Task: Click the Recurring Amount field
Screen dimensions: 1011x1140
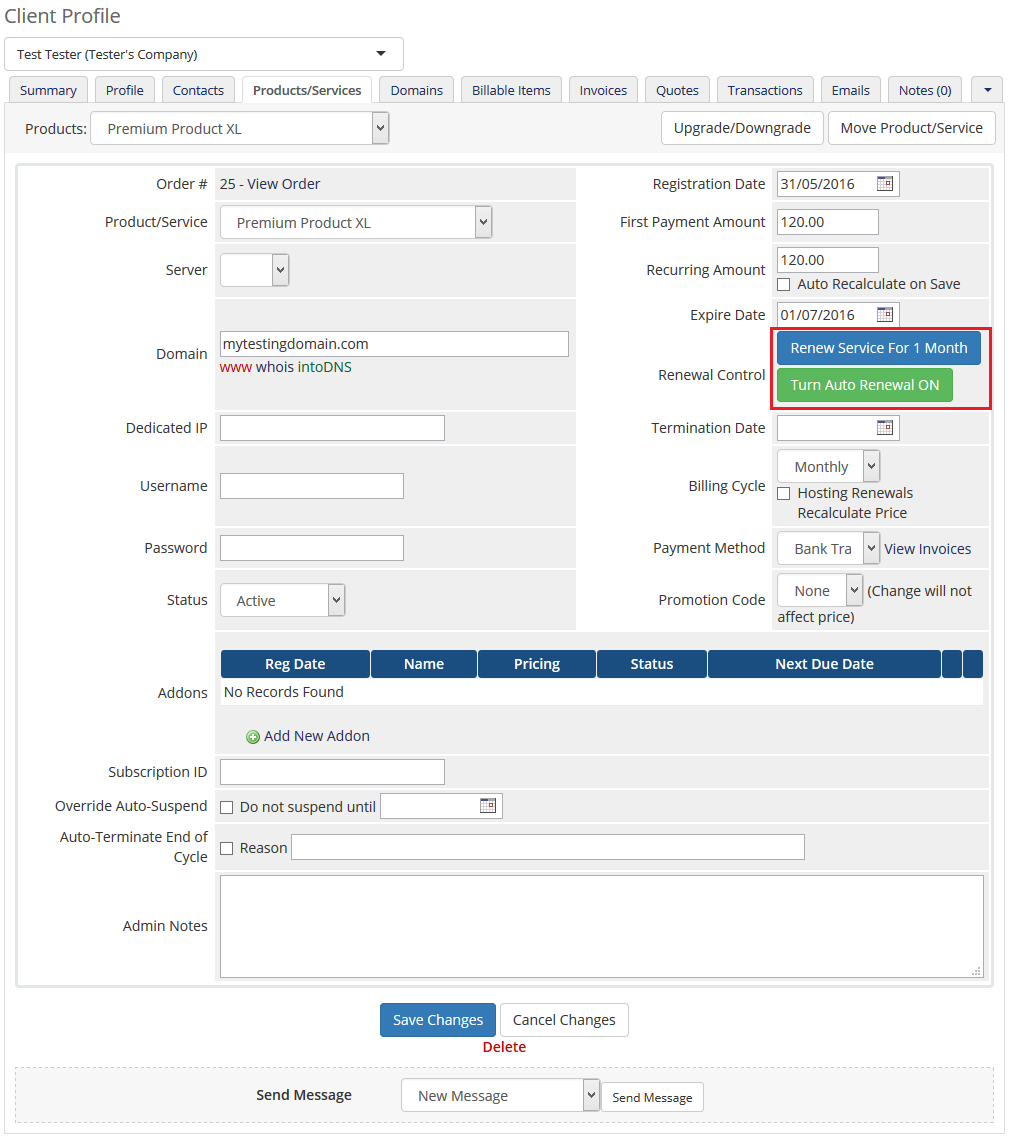Action: tap(828, 260)
